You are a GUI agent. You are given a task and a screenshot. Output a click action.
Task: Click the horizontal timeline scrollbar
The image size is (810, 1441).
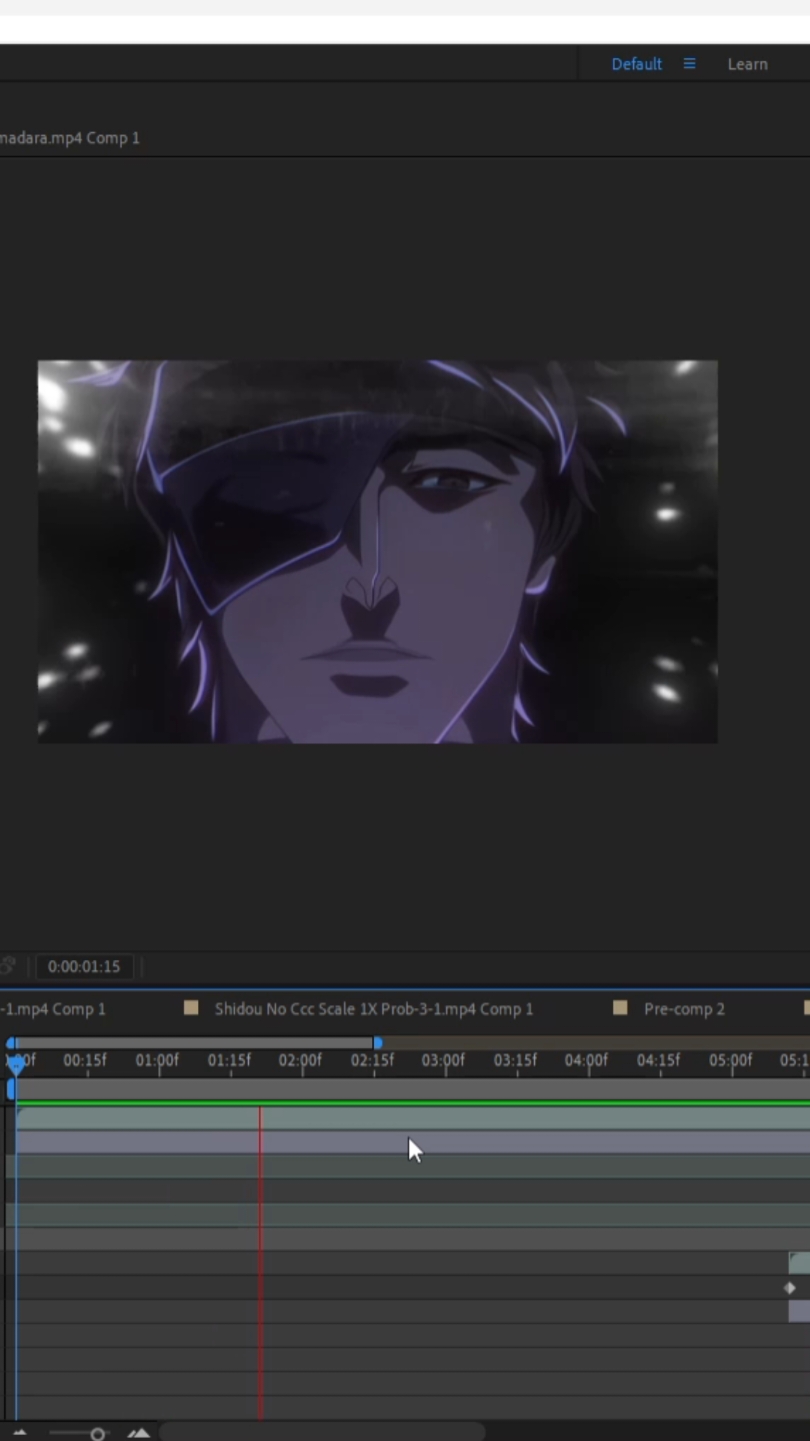click(x=322, y=1432)
